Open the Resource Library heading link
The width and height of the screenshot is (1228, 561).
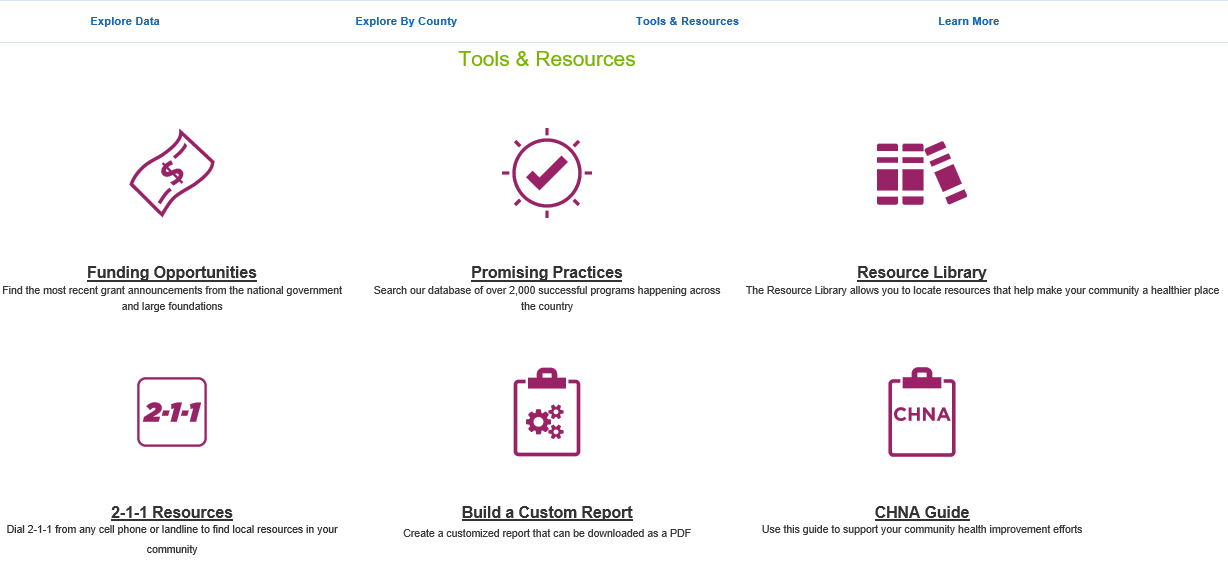(922, 272)
